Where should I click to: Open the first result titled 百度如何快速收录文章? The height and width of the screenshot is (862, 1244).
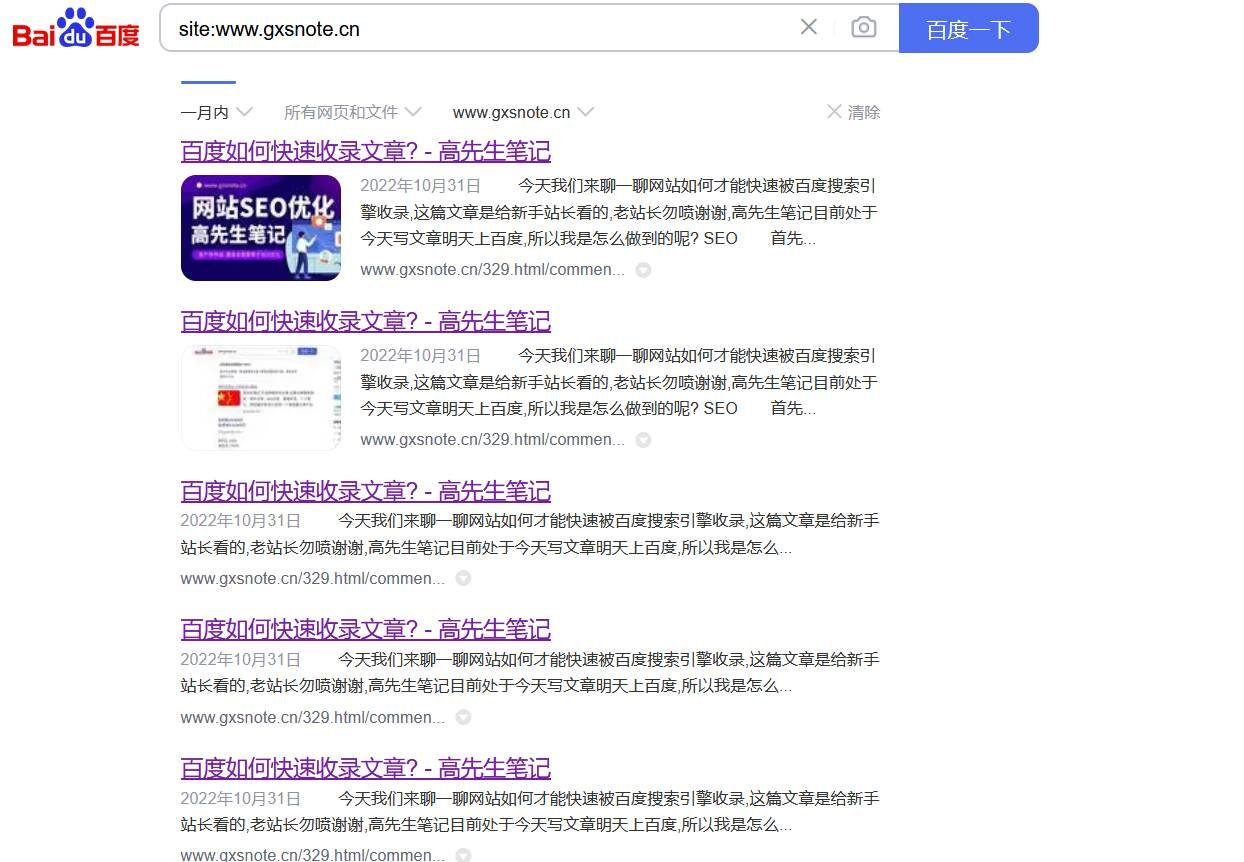click(x=365, y=151)
